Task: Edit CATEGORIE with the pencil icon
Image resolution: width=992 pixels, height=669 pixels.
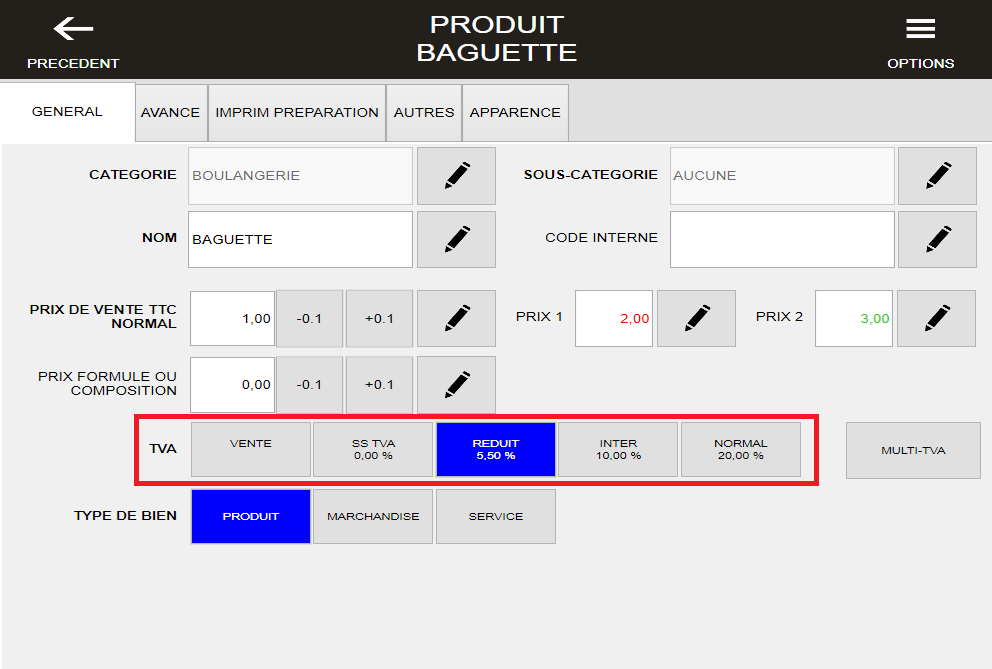Action: pos(456,176)
